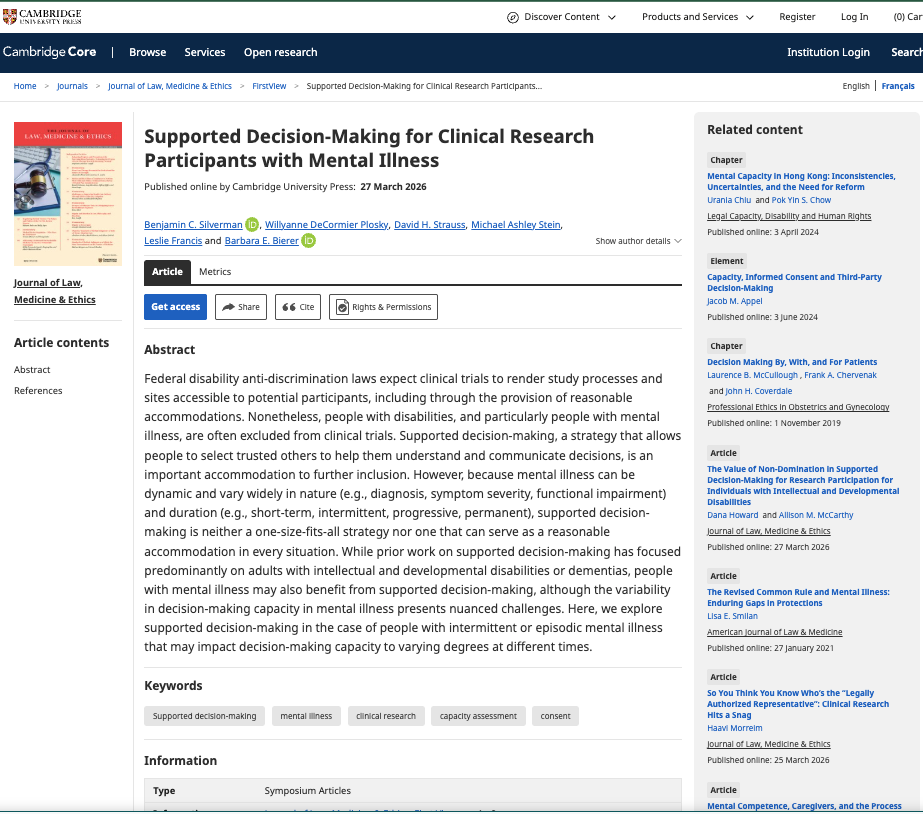Click the Share arrow button
Image resolution: width=923 pixels, height=814 pixels.
click(240, 307)
